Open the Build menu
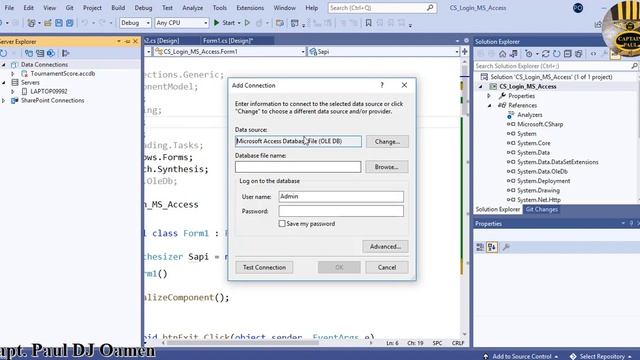This screenshot has width=640, height=360. (x=118, y=8)
